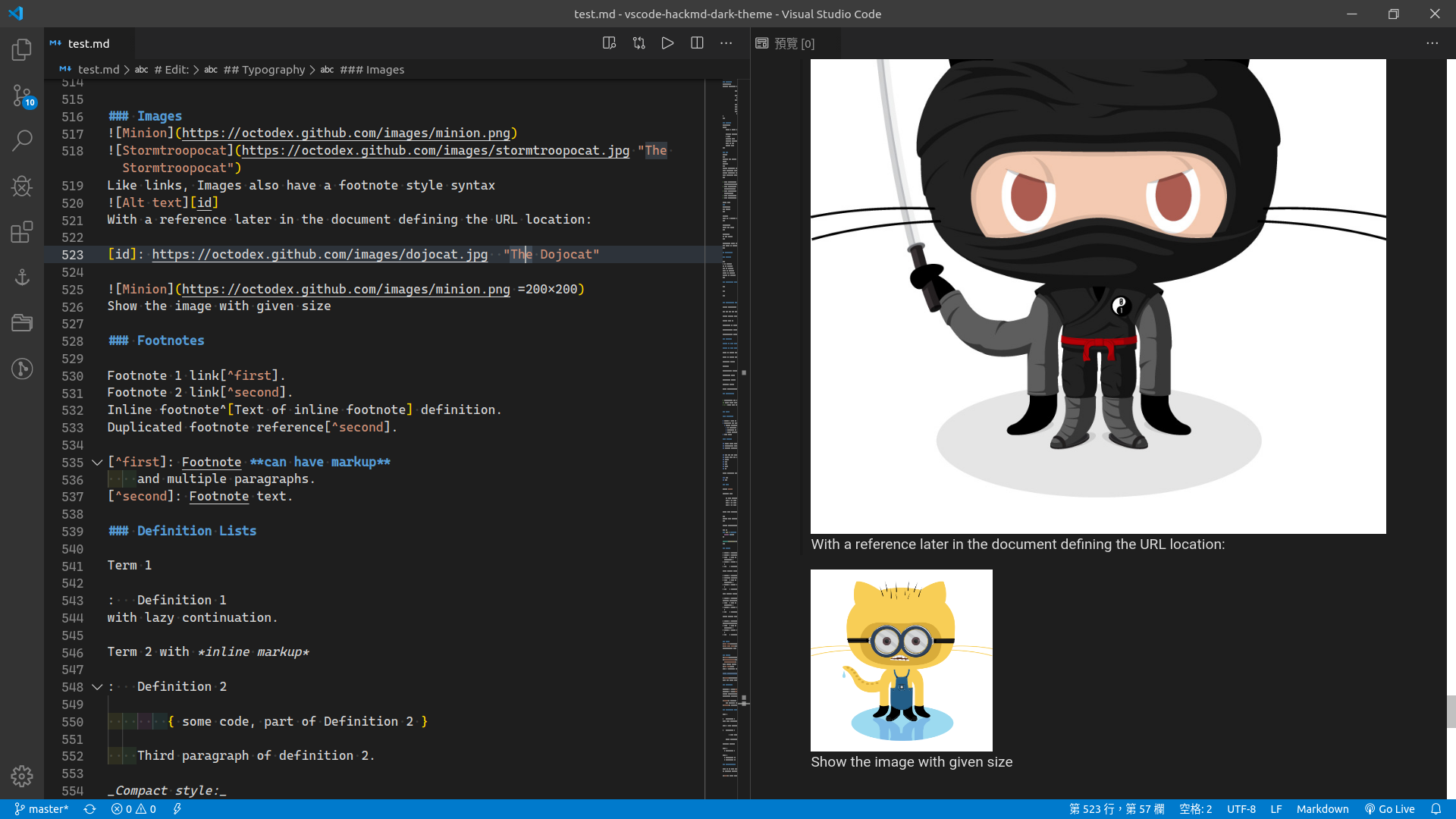Collapse the fold at line 535
1456x819 pixels.
97,462
